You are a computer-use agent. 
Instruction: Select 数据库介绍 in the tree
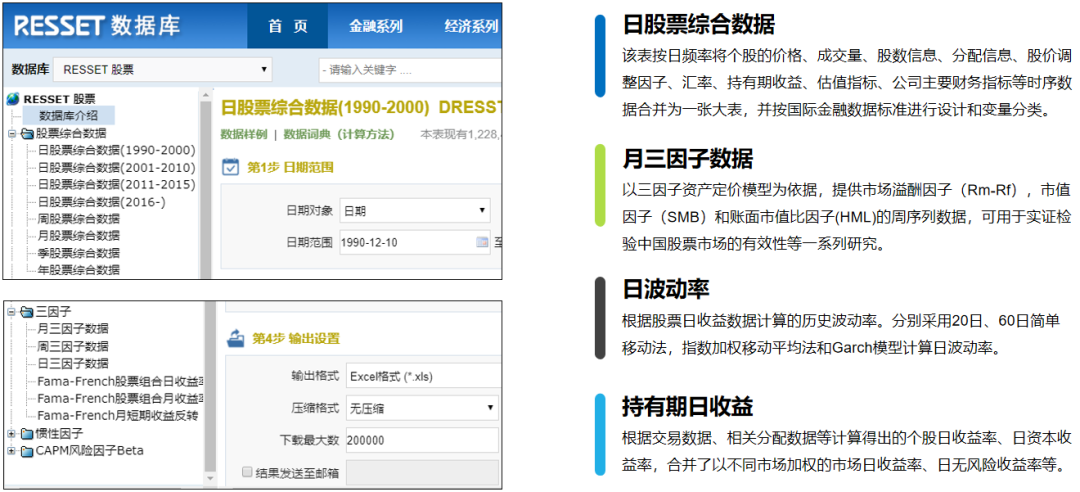point(68,116)
